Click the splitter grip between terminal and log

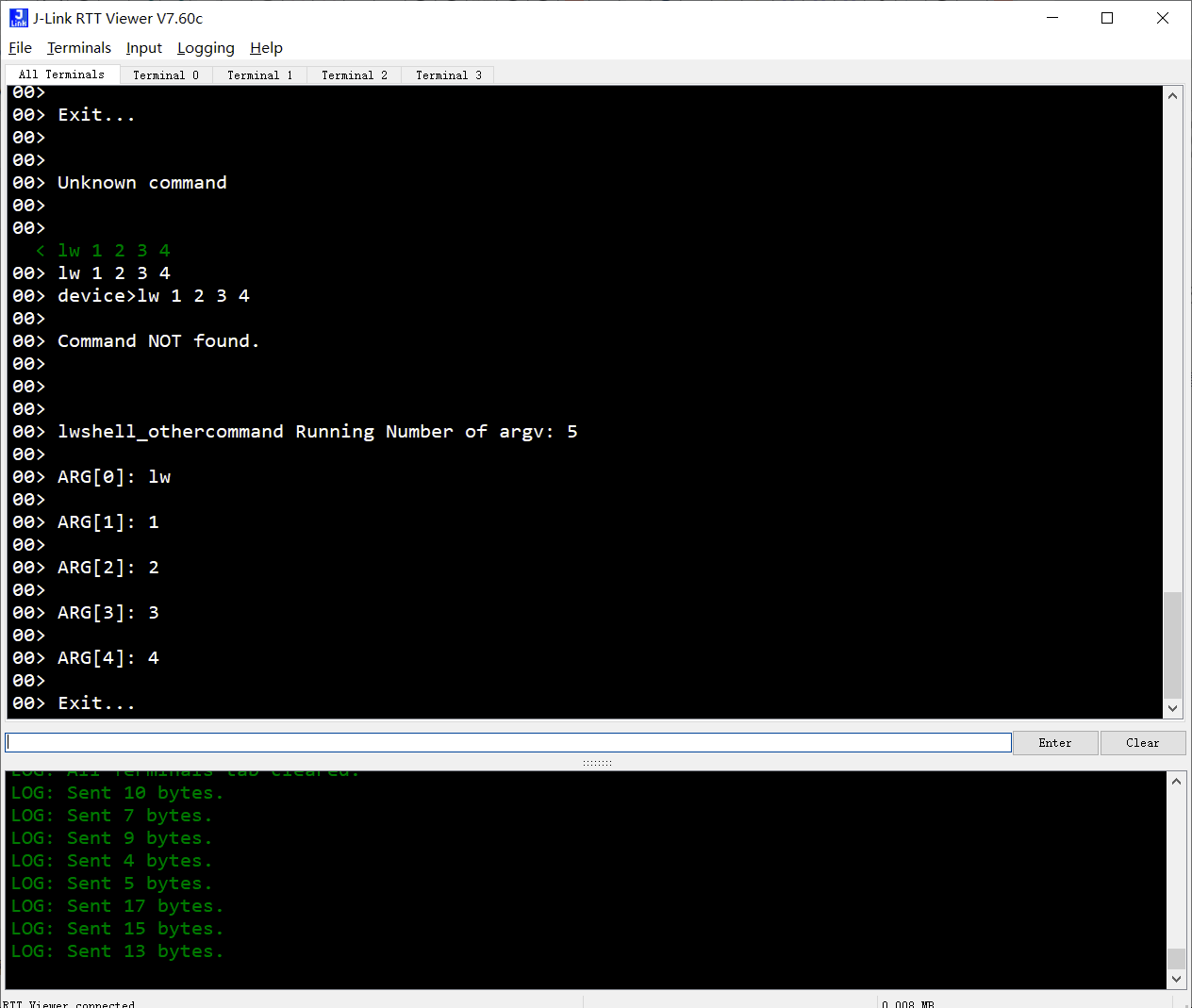pos(597,763)
